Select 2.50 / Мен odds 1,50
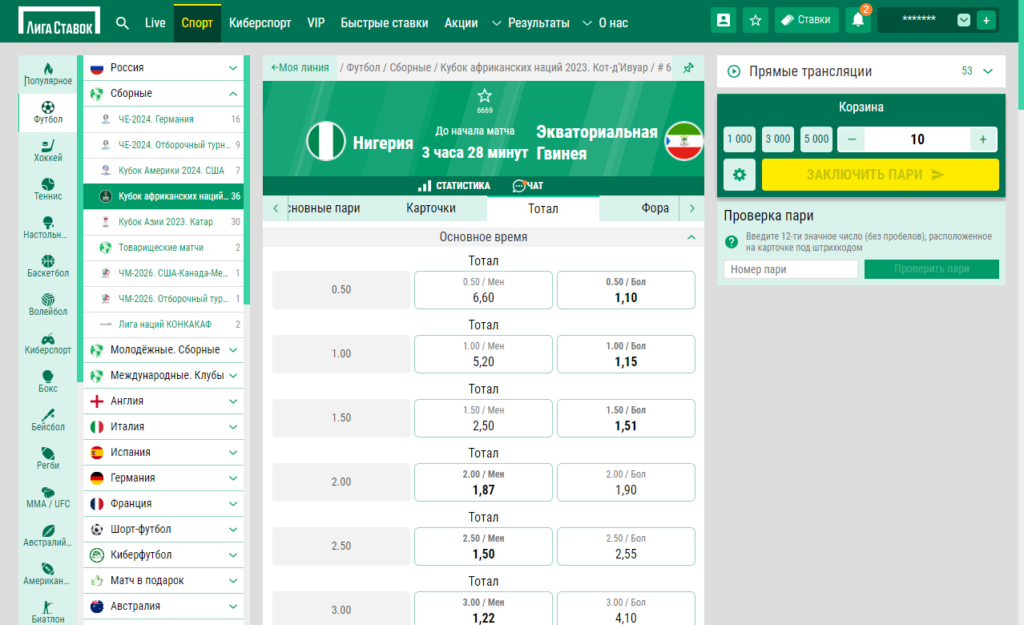The image size is (1024, 625). (483, 547)
